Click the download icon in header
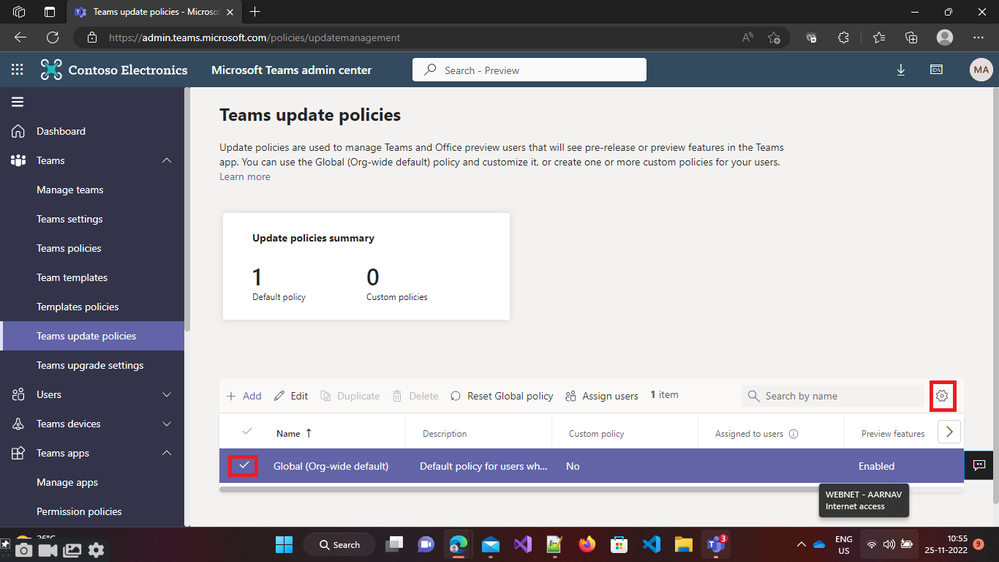 (x=901, y=70)
